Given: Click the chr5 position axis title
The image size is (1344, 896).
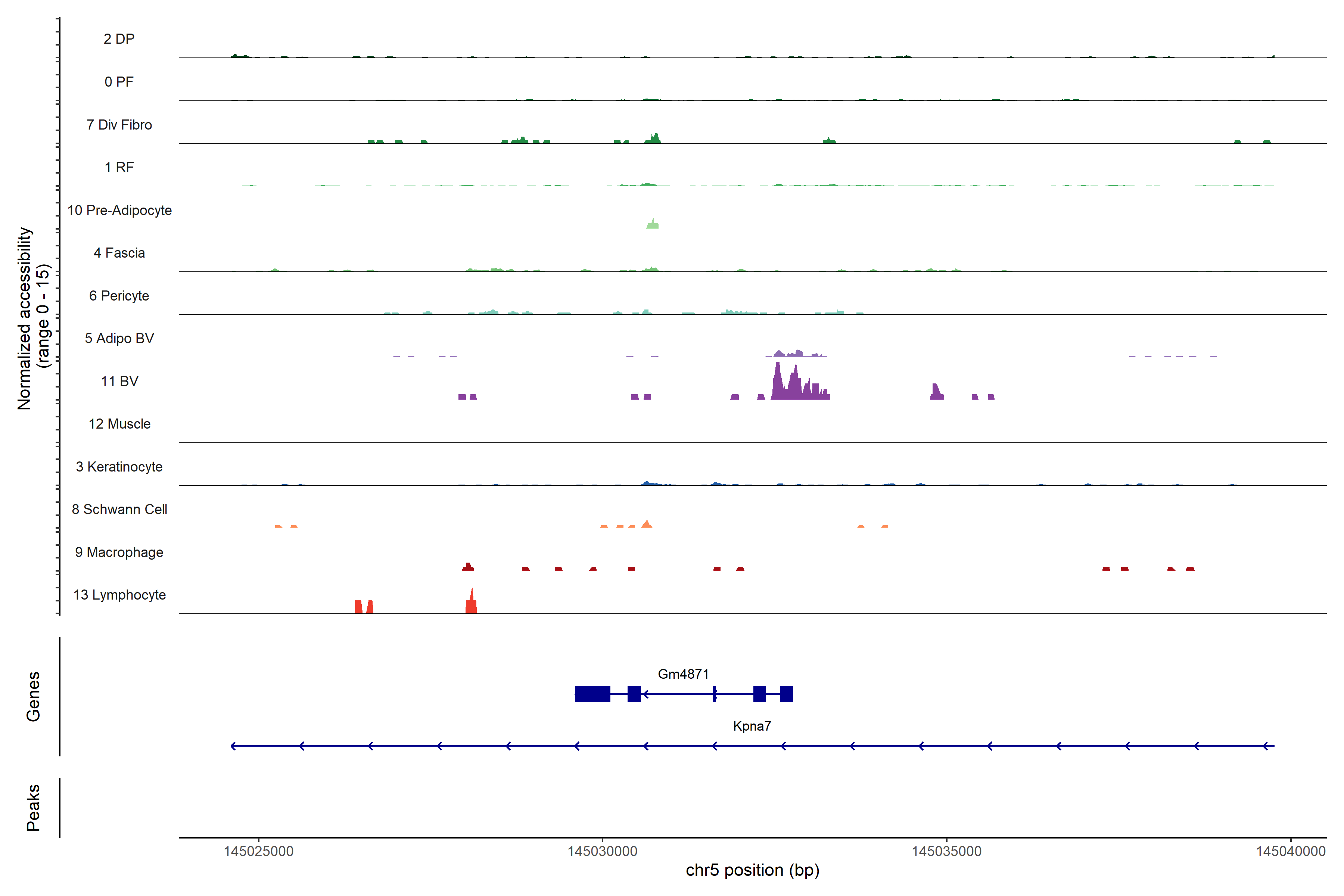Looking at the screenshot, I should pyautogui.click(x=752, y=870).
